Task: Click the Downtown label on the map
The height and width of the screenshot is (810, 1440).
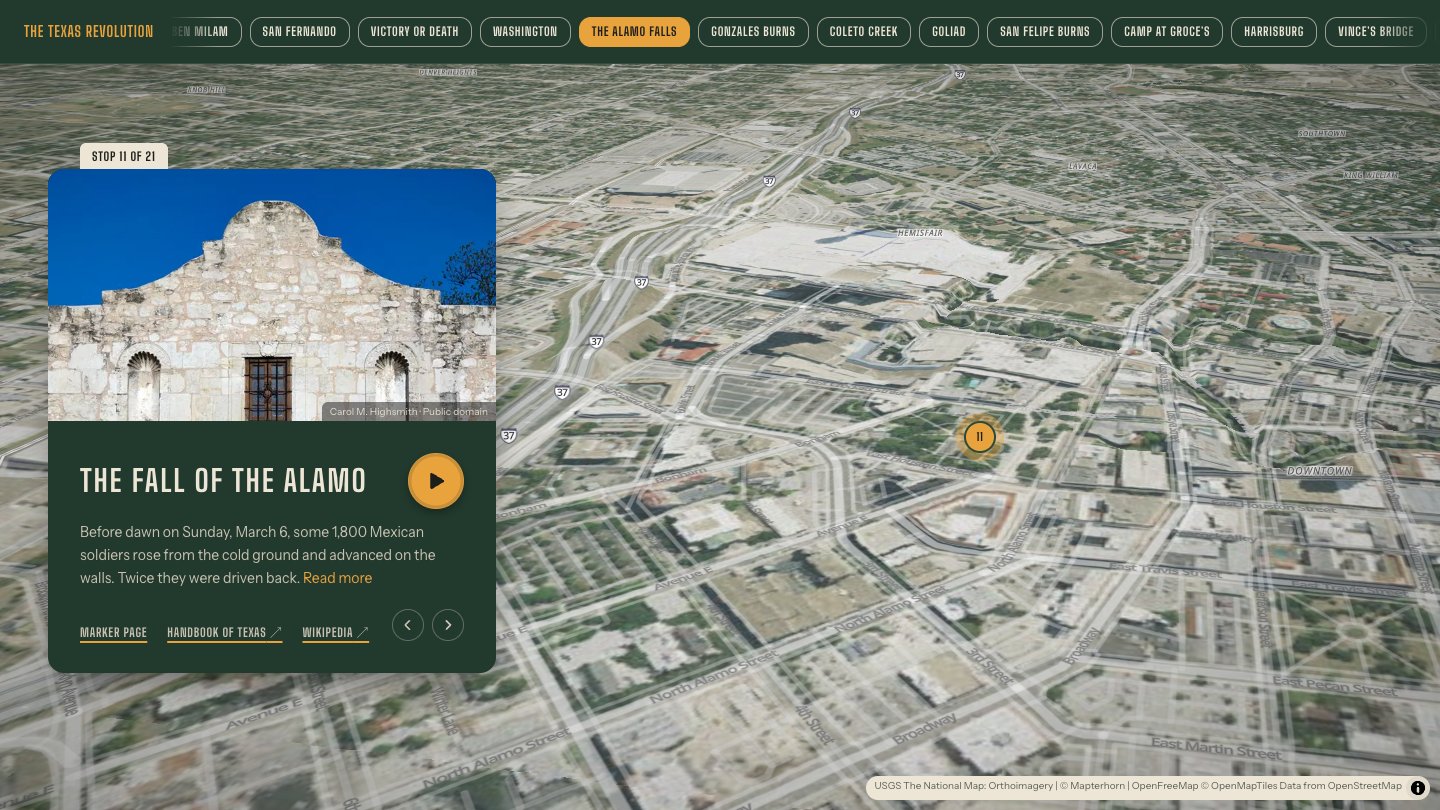Action: (x=1320, y=471)
